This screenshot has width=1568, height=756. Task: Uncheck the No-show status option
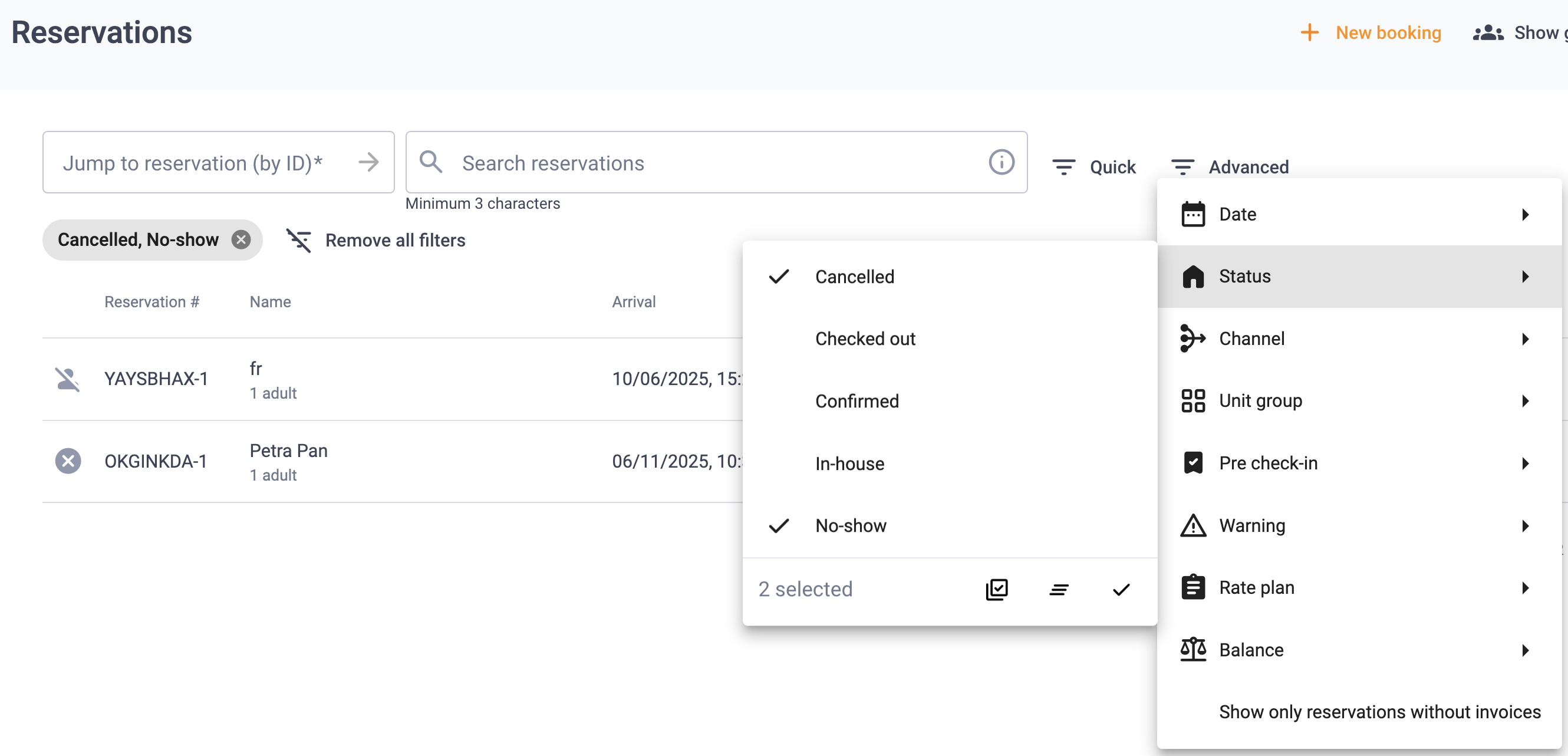pos(950,525)
